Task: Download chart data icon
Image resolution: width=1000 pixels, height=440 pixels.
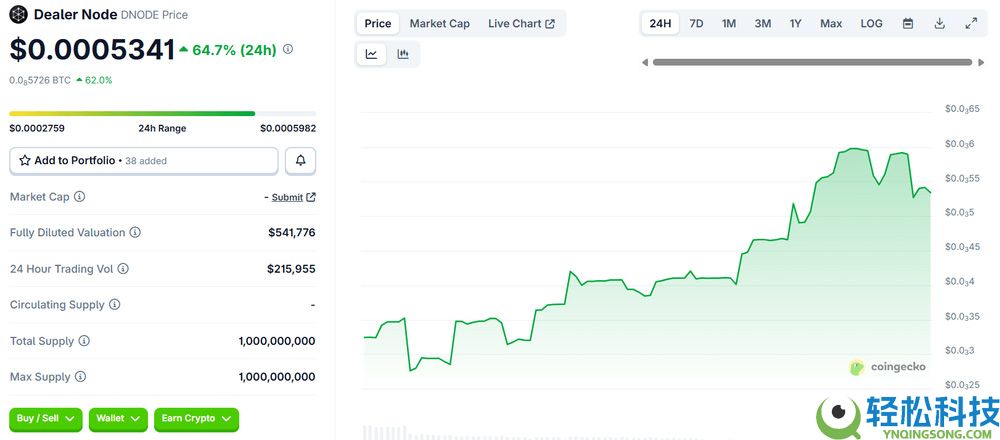Action: coord(939,23)
